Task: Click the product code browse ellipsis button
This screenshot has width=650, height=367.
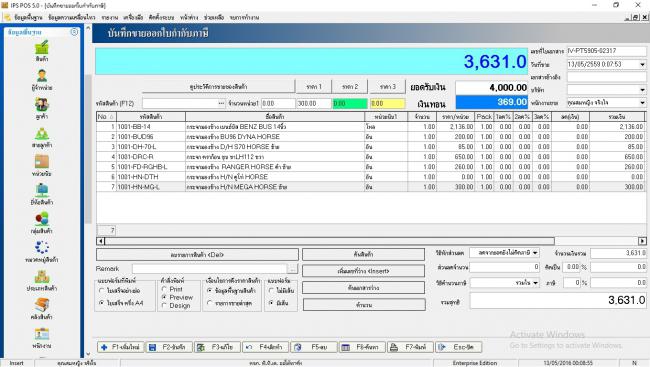Action: 221,103
